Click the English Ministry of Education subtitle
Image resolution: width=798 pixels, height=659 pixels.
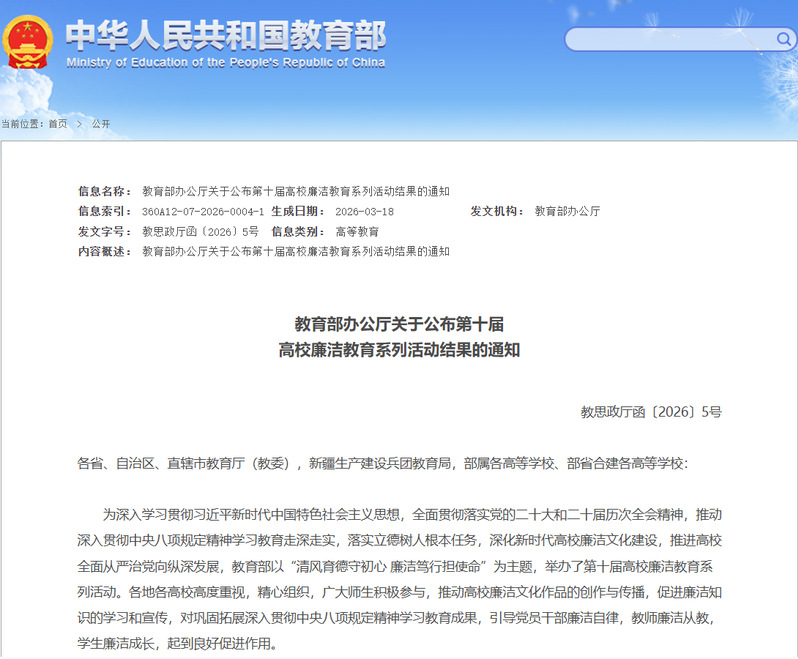point(225,63)
